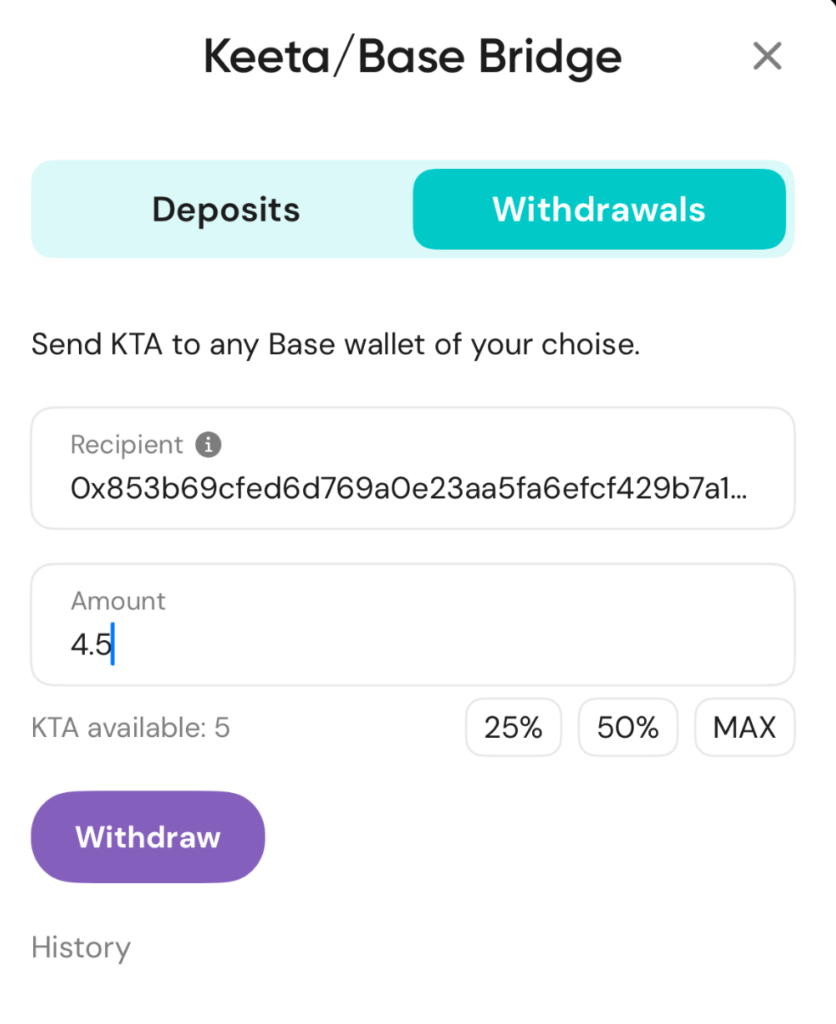Focus the Amount field value 4.5
Image resolution: width=836 pixels, height=1024 pixels.
pyautogui.click(x=90, y=645)
